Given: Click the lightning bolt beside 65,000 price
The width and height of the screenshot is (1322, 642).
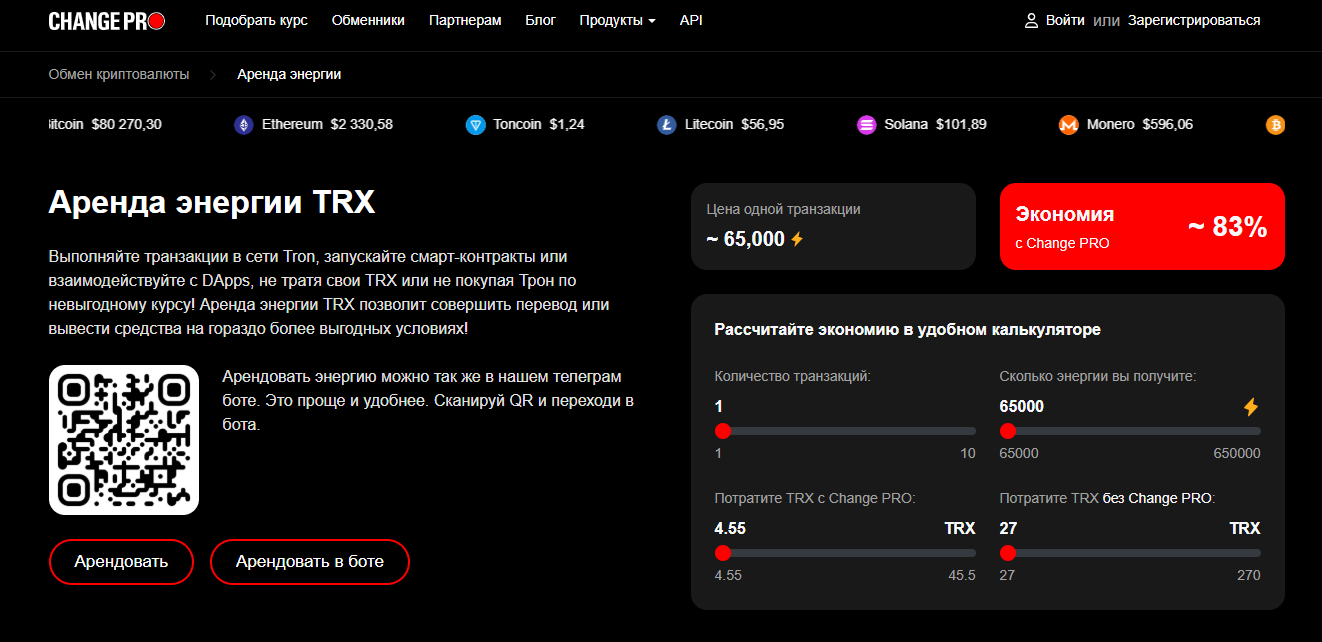Looking at the screenshot, I should pos(797,239).
